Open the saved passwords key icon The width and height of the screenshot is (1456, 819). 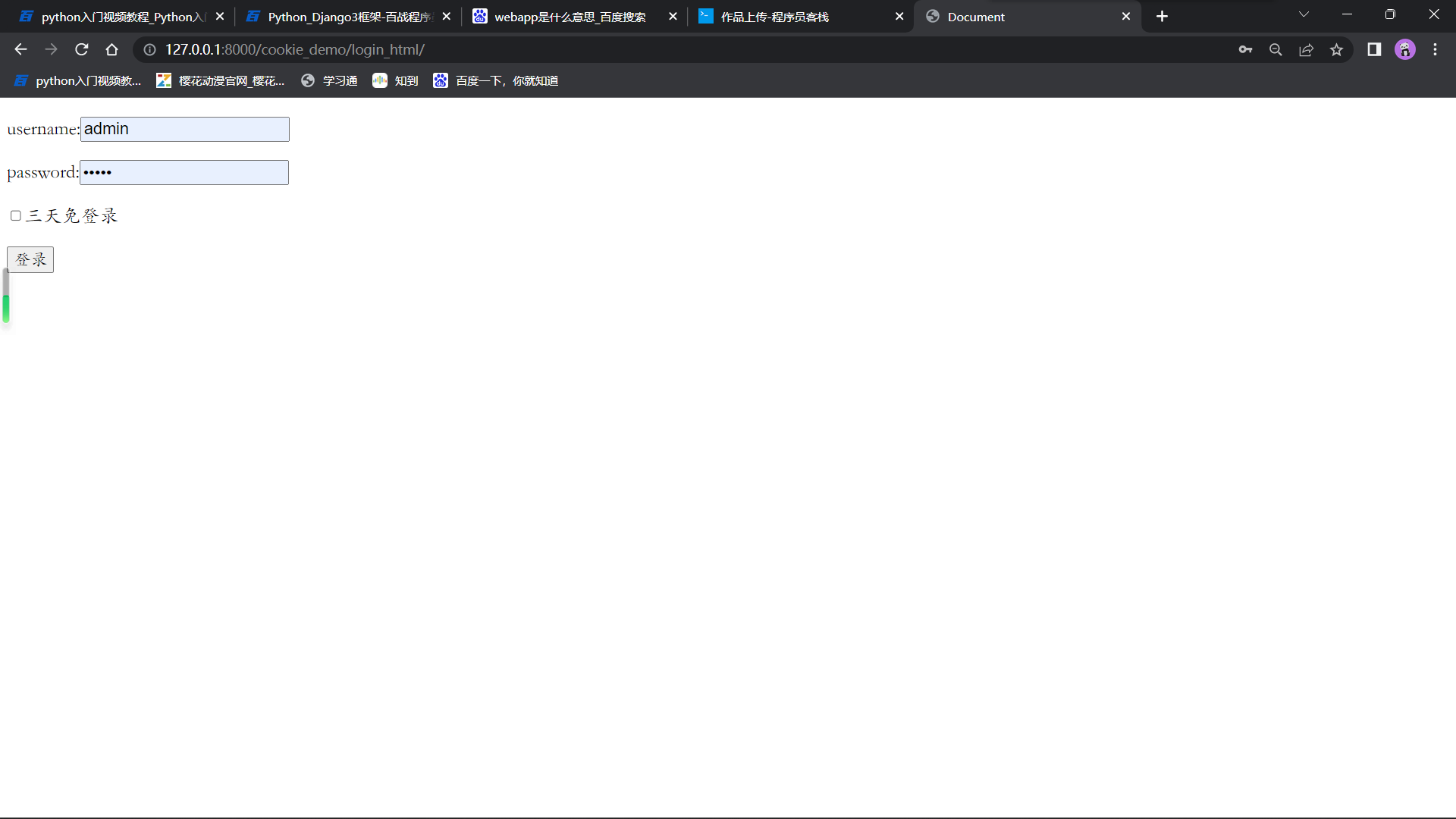(x=1245, y=49)
